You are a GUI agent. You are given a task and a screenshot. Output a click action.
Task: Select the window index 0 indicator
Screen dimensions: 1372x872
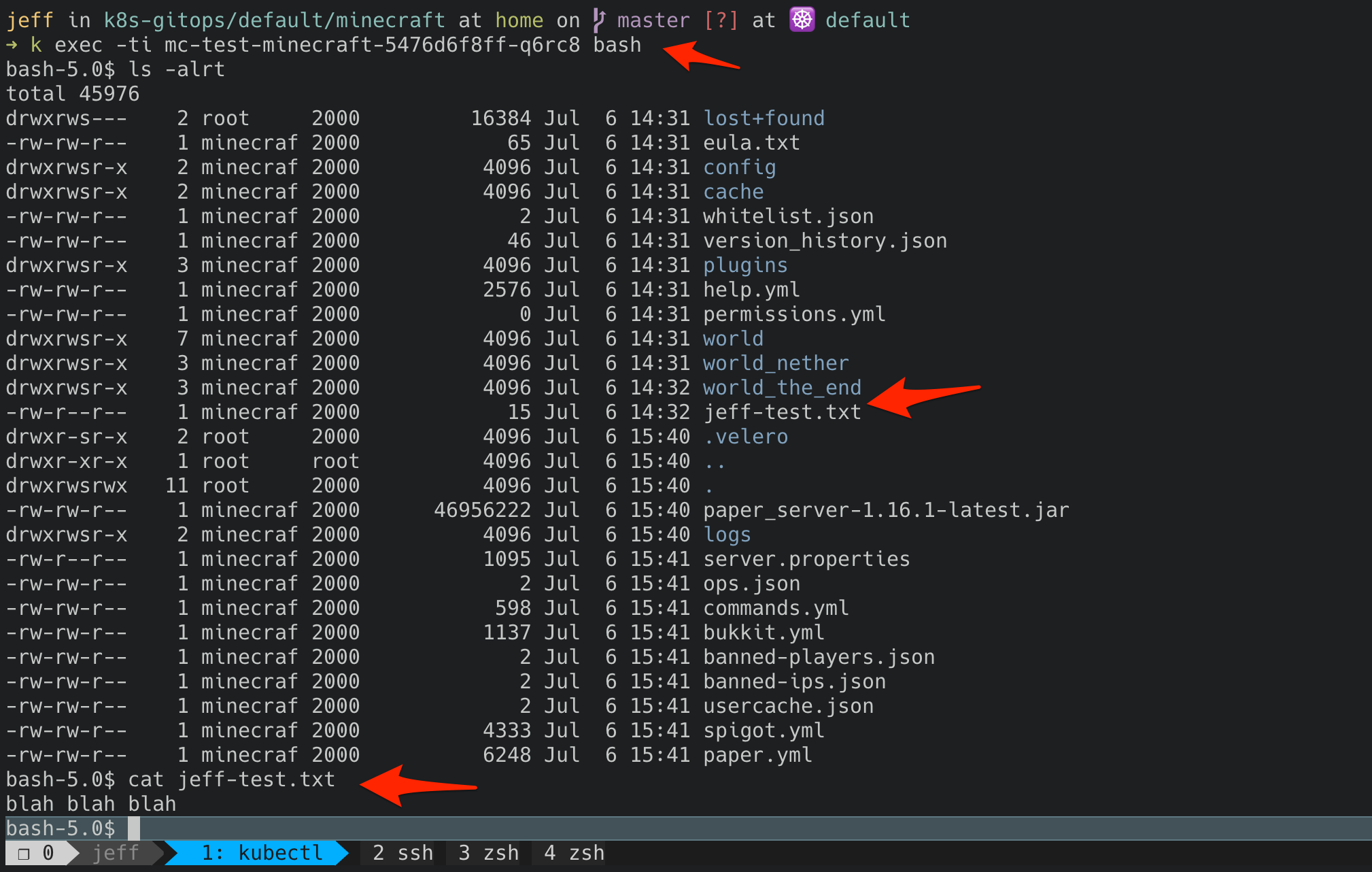coord(48,852)
